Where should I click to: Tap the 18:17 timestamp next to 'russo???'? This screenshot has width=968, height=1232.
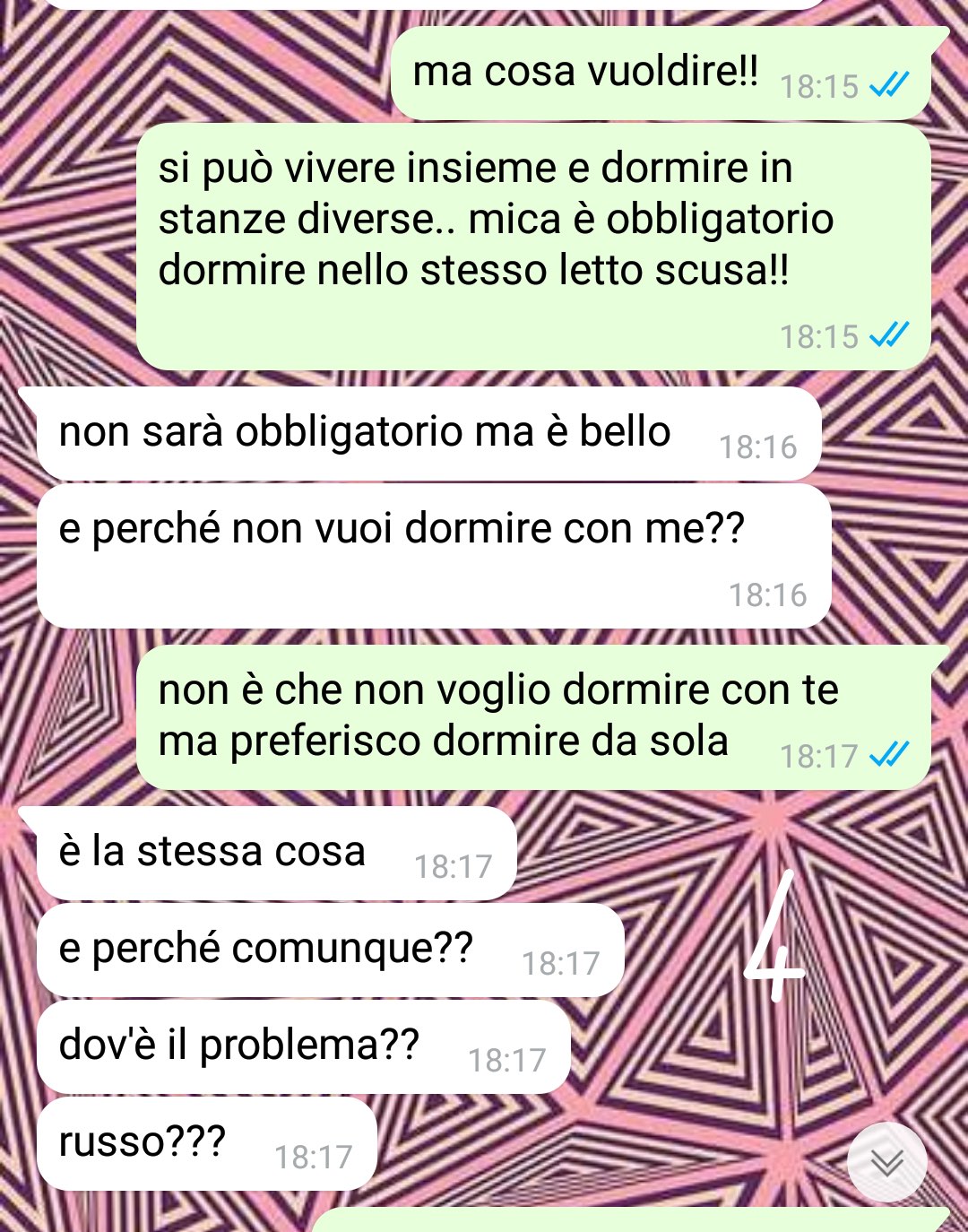click(313, 1157)
